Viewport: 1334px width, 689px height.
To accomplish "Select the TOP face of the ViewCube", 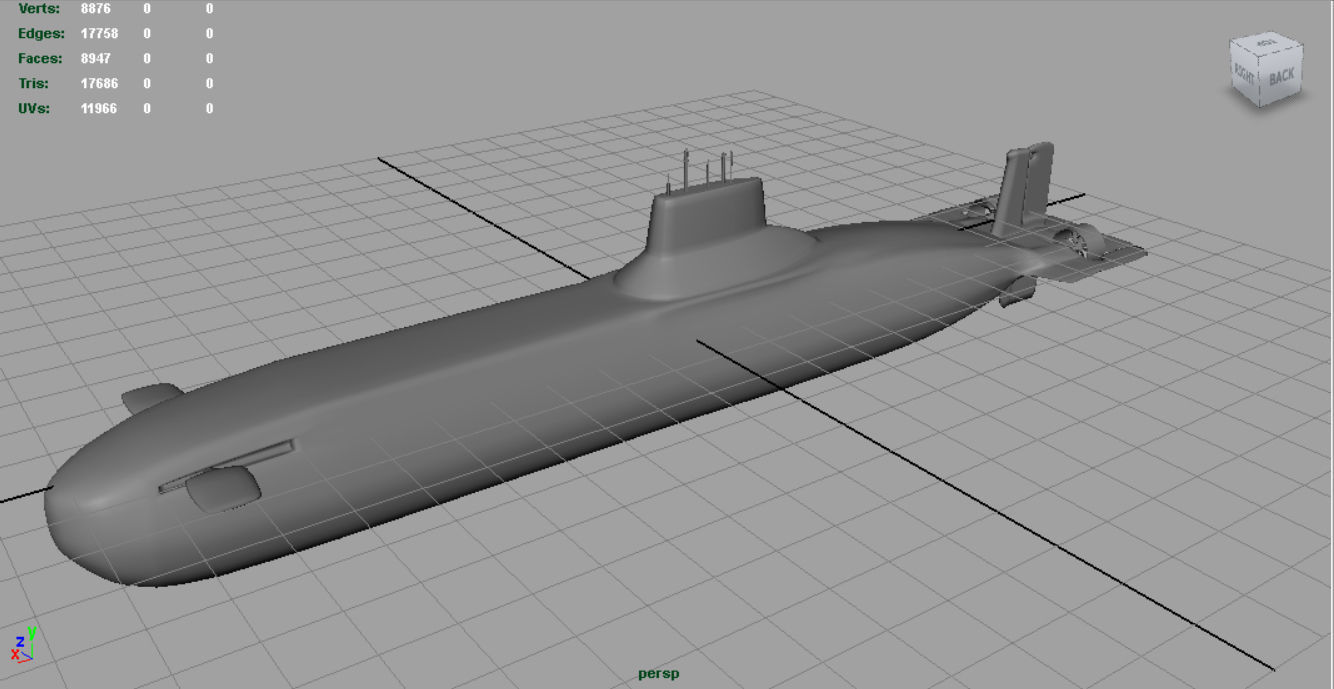I will (x=1266, y=43).
